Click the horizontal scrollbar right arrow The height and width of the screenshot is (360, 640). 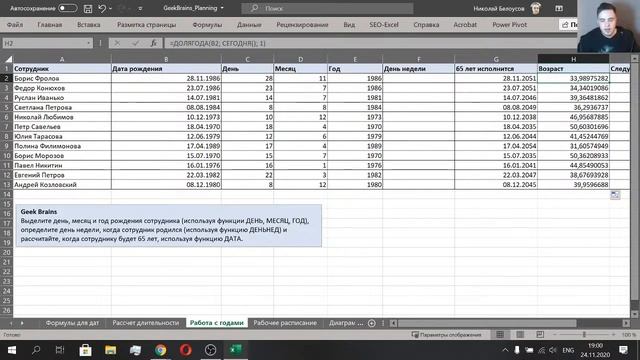626,323
